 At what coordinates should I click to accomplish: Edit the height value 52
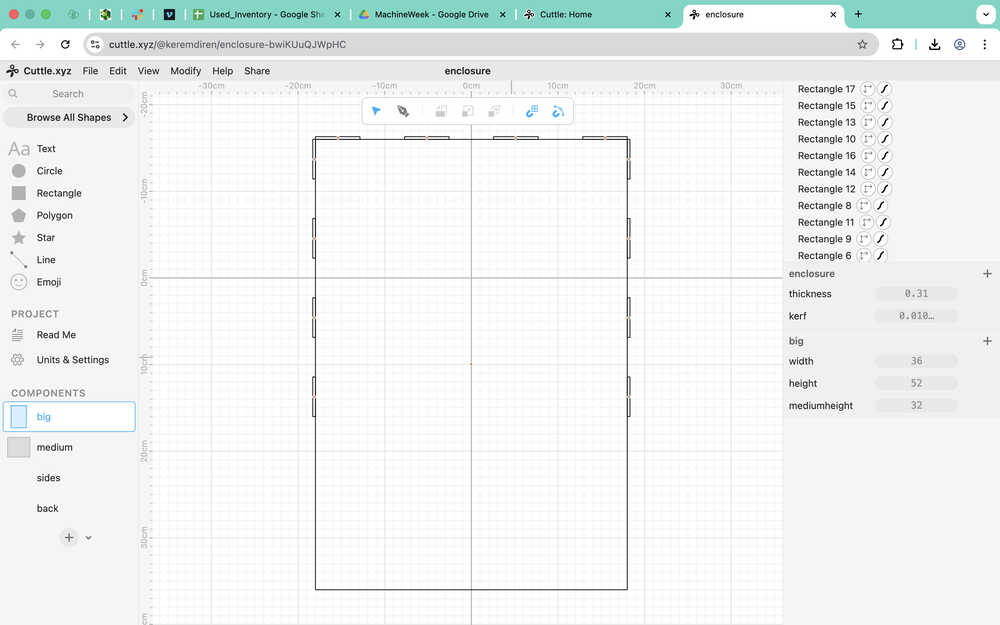(x=916, y=383)
